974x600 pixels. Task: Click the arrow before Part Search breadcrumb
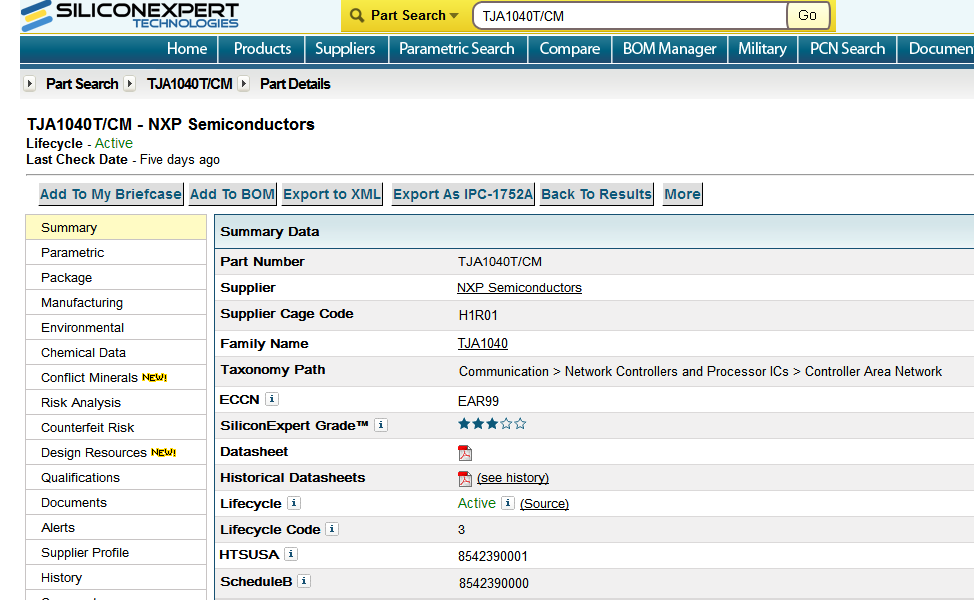29,83
